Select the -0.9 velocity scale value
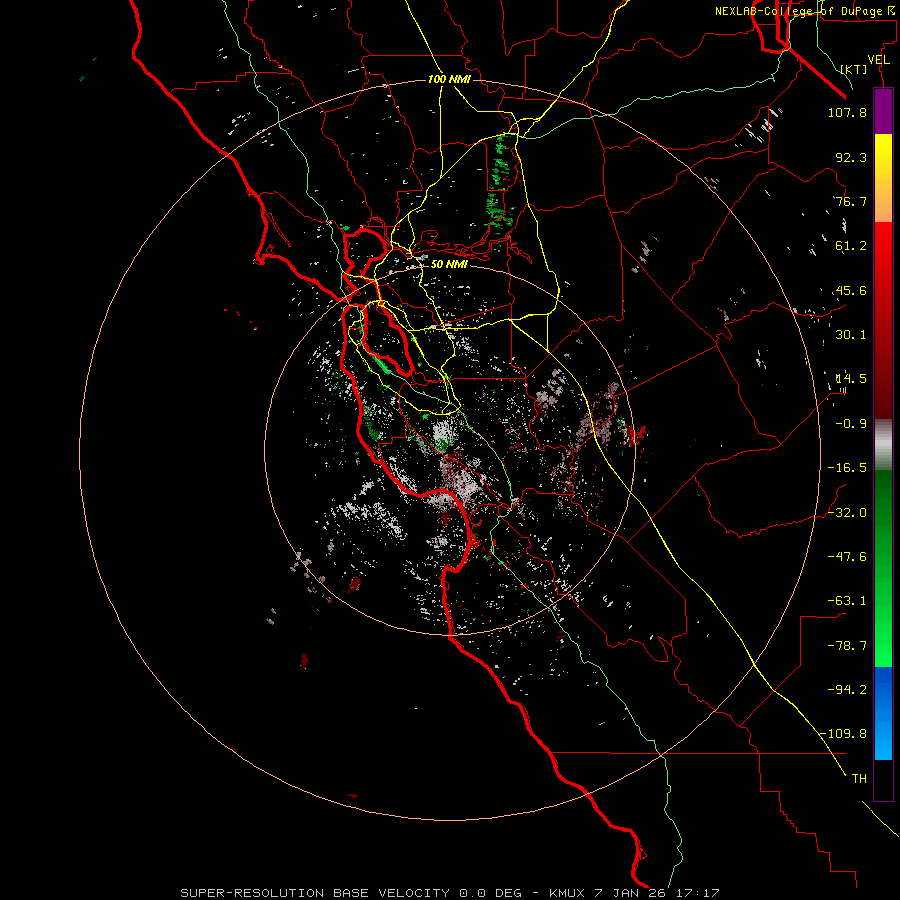The height and width of the screenshot is (900, 900). point(851,424)
